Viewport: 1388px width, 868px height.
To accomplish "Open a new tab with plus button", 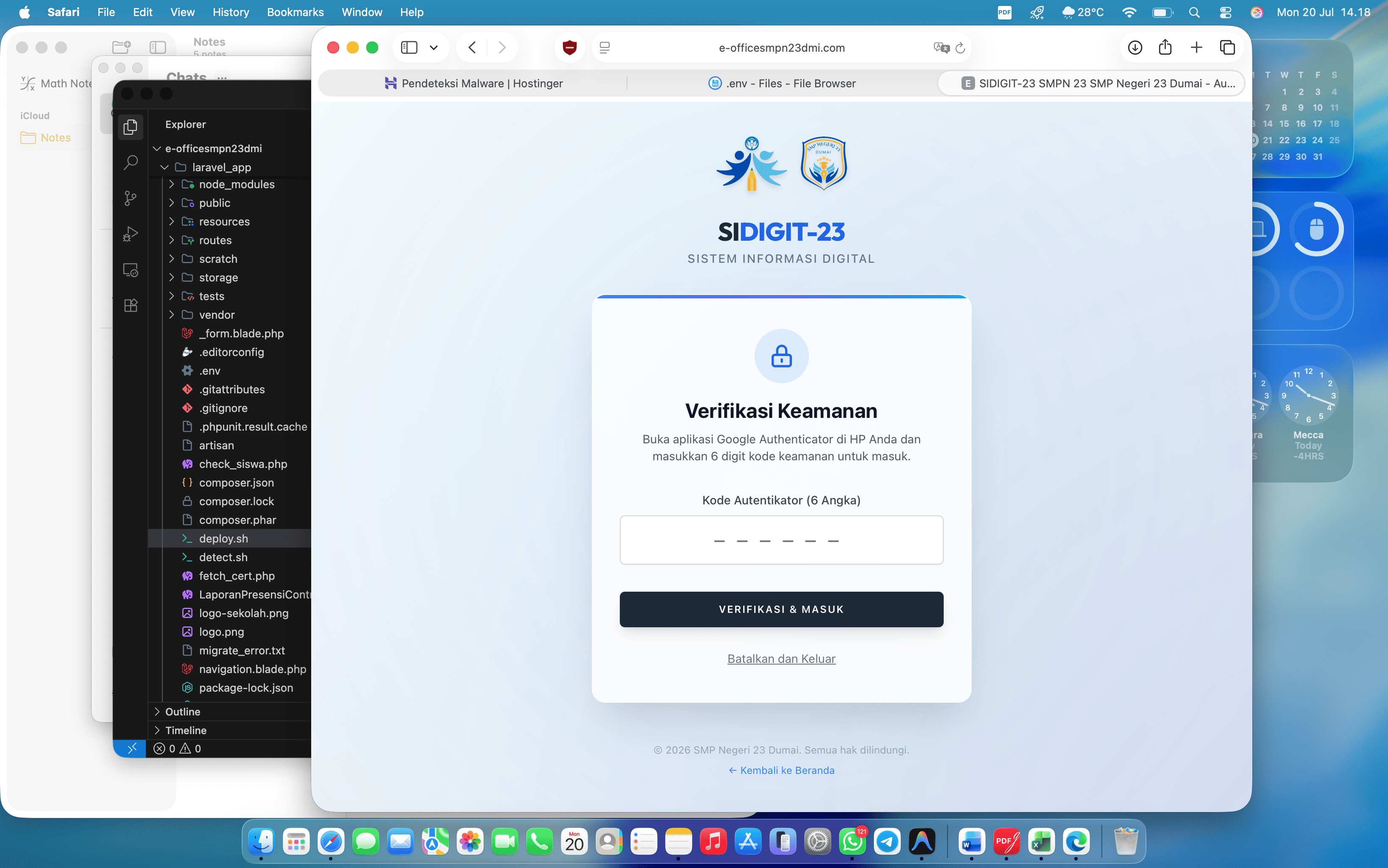I will [1196, 47].
